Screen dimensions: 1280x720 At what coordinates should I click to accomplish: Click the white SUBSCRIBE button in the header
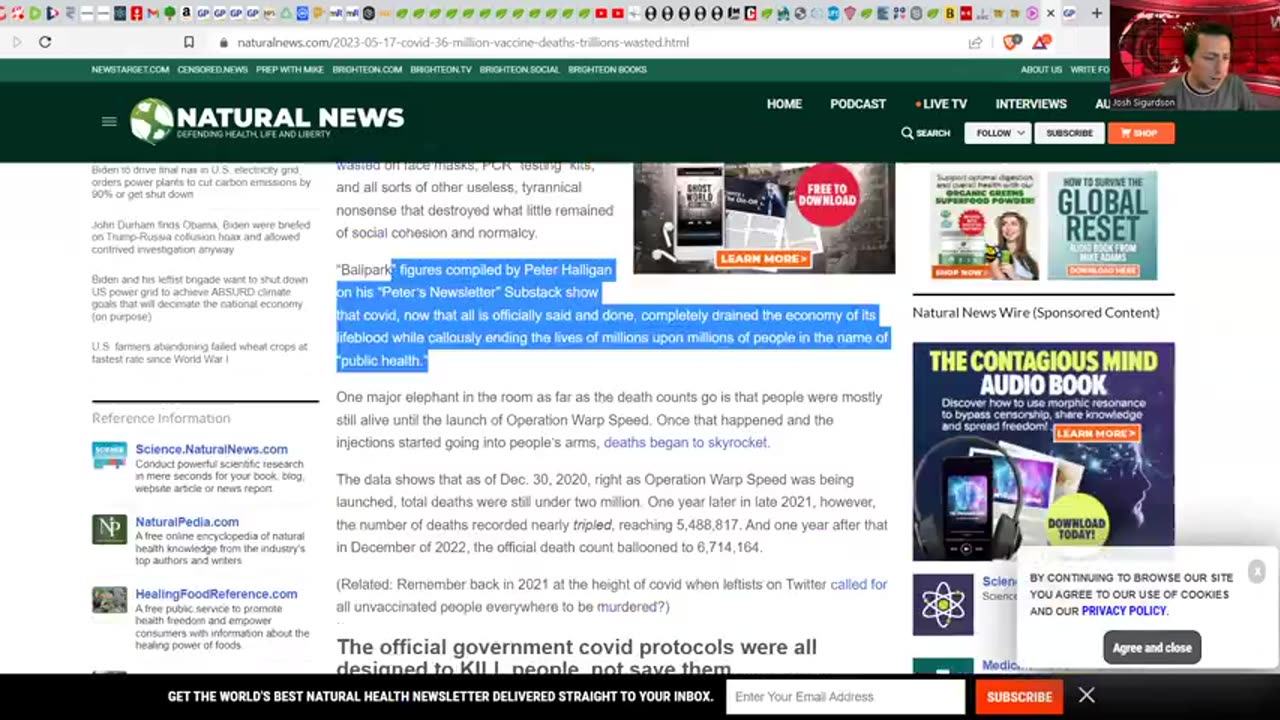[x=1069, y=133]
